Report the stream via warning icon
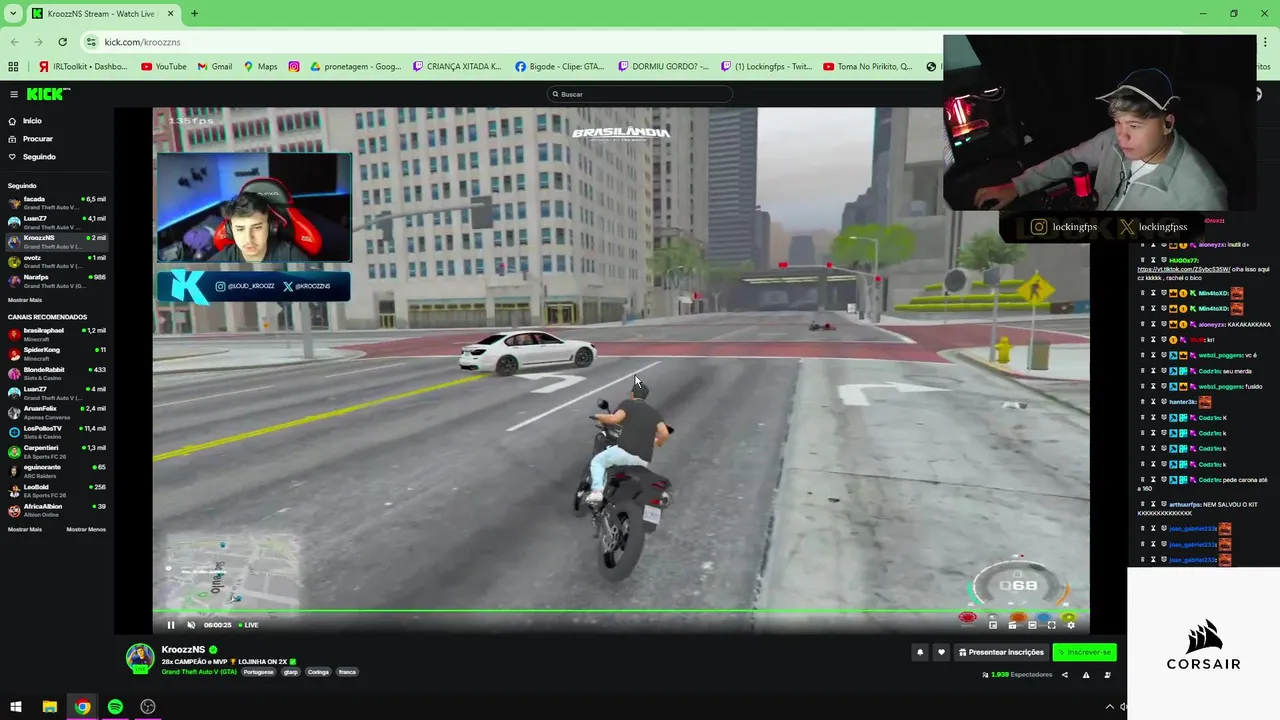 click(1086, 675)
